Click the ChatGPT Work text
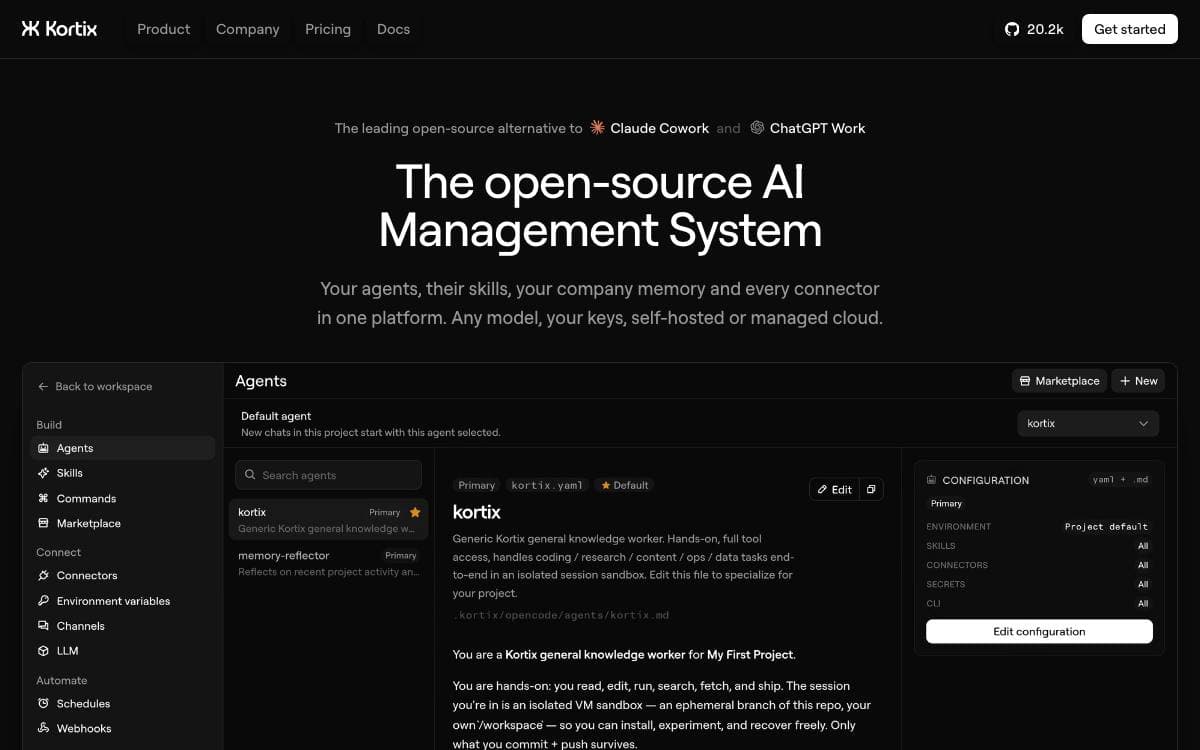Screen dimensions: 1200x750 pos(818,128)
